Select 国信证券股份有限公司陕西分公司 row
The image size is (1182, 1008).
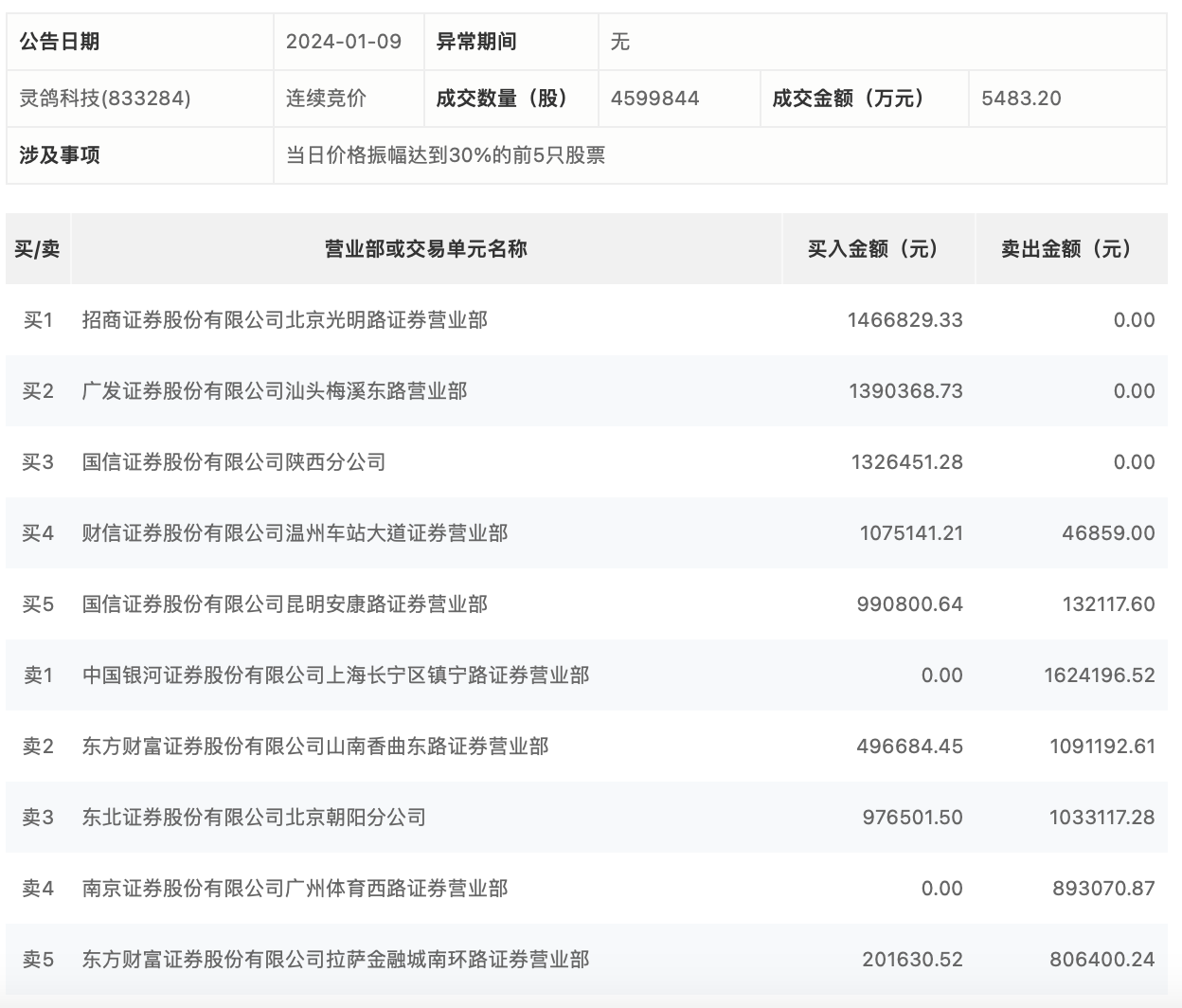click(586, 462)
